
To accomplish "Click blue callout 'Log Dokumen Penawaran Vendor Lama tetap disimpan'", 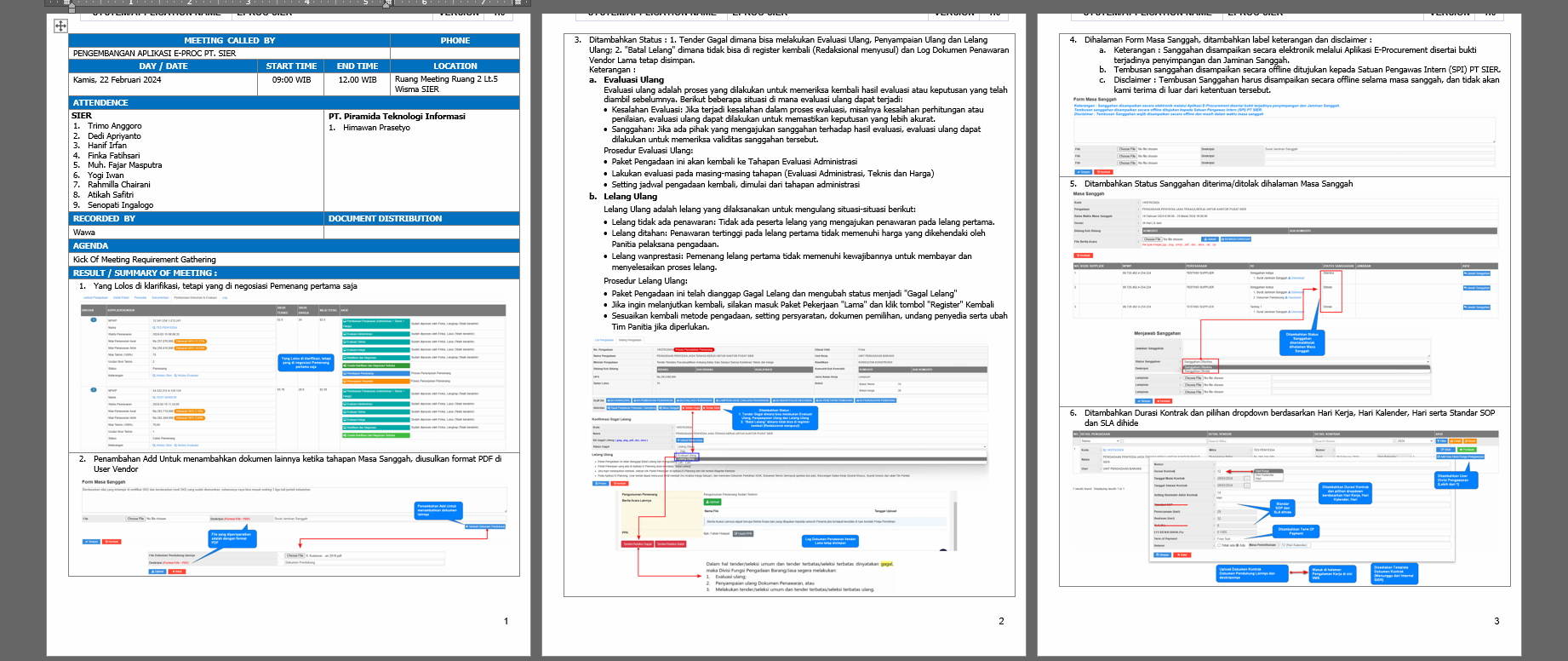I will coord(831,541).
